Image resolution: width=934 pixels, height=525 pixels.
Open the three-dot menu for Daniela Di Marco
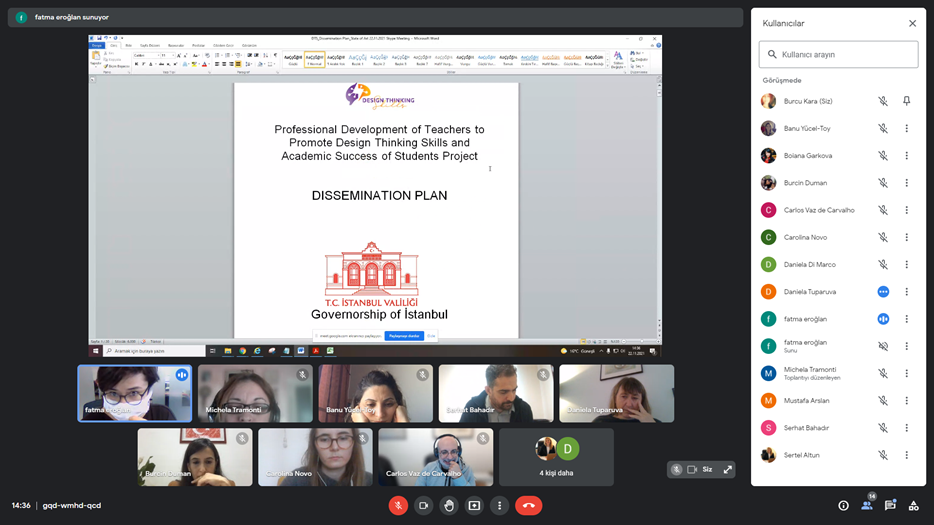906,265
